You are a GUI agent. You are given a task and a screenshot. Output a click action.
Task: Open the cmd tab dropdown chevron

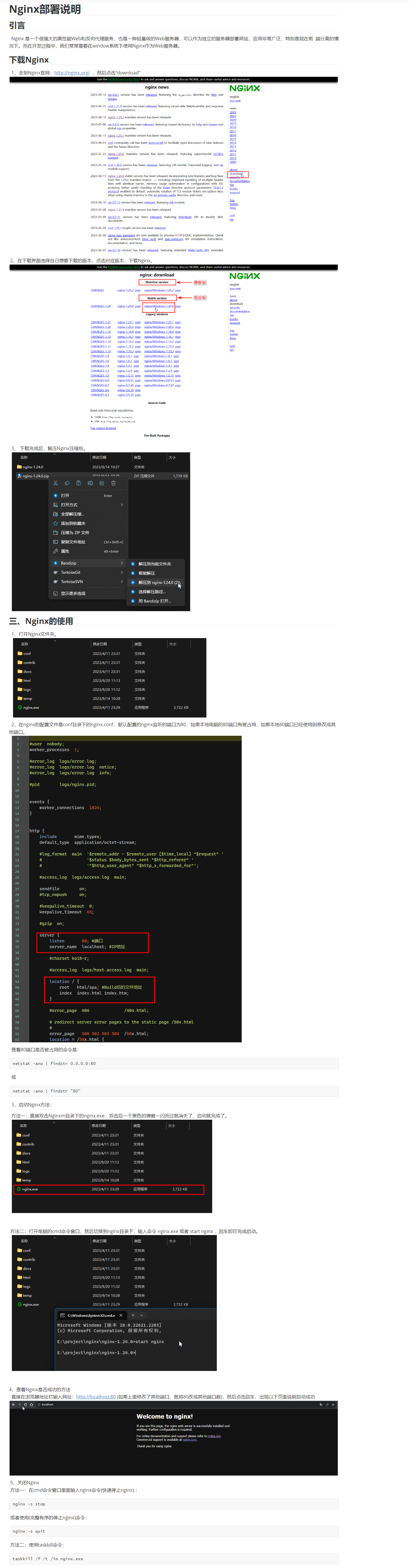142,1315
